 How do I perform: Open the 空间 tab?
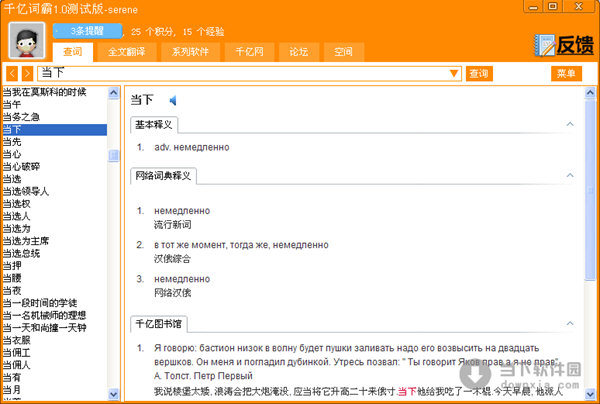click(x=343, y=52)
